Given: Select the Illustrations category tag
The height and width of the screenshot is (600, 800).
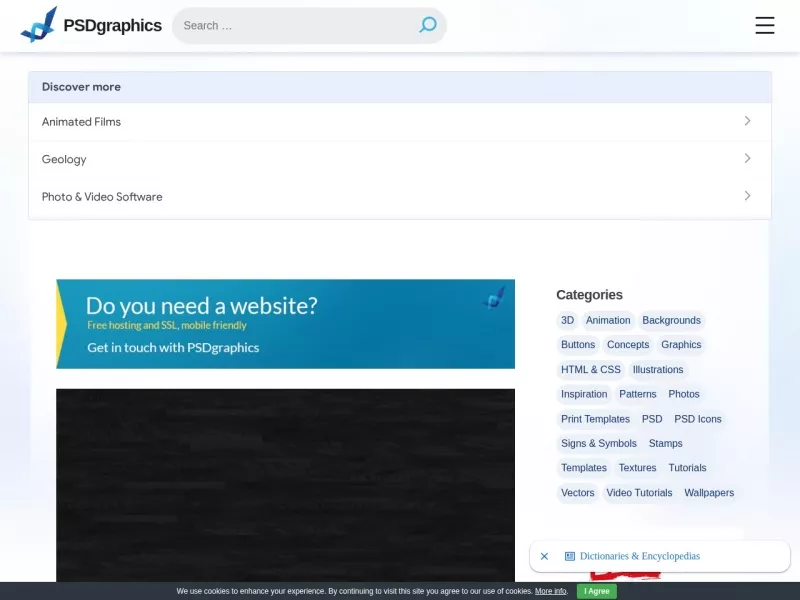Looking at the screenshot, I should tap(658, 370).
